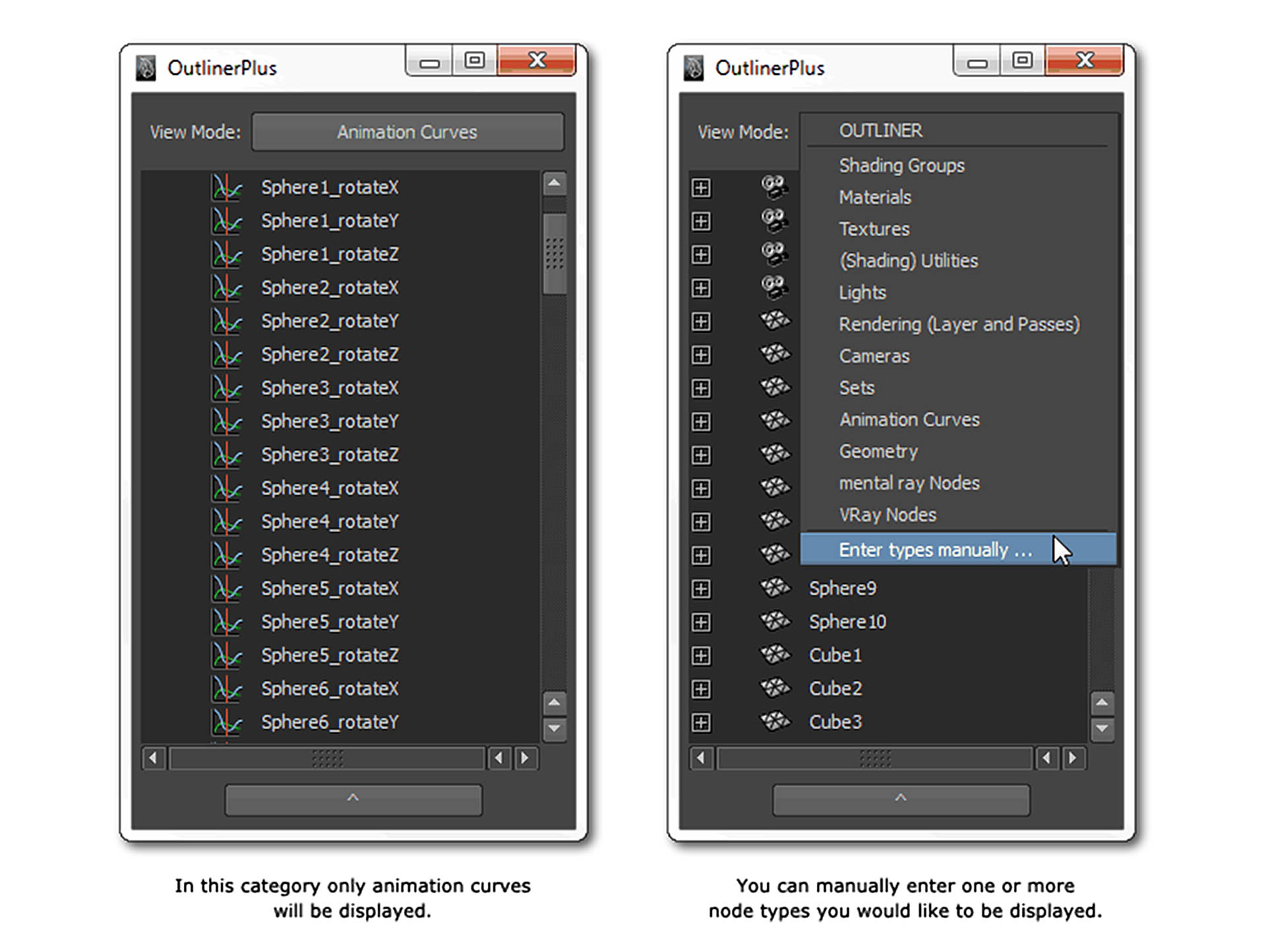
Task: Click the mesh icon beside Sphere10
Action: pyautogui.click(x=775, y=622)
